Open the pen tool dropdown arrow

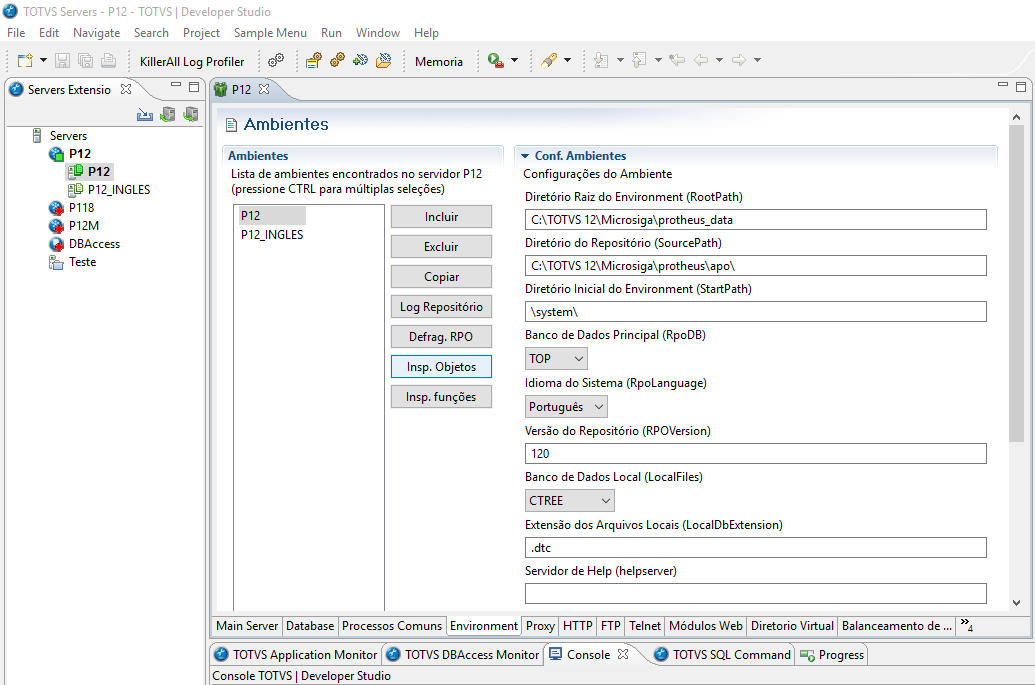(566, 61)
